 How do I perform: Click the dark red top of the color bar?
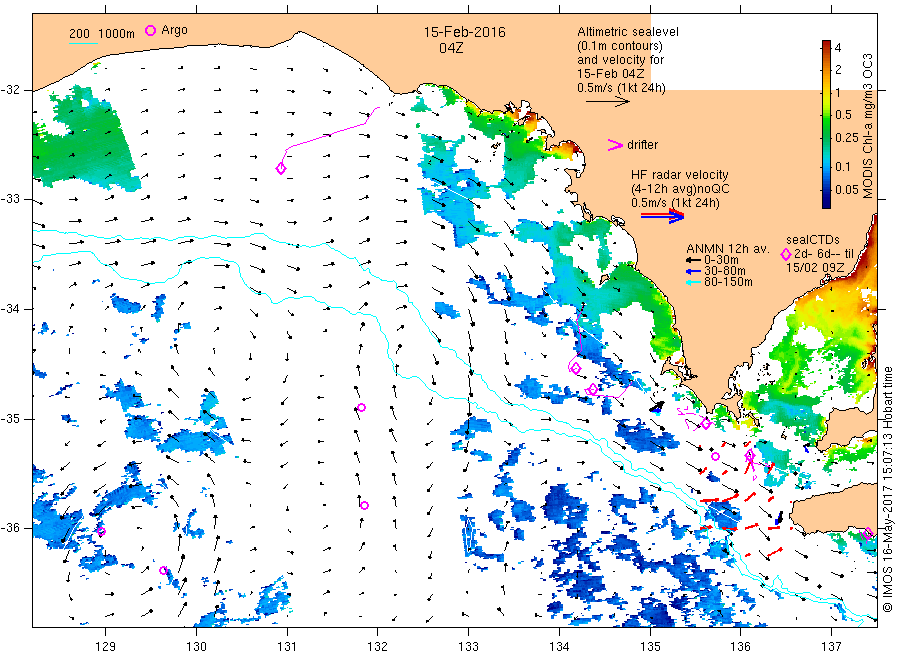(x=826, y=44)
